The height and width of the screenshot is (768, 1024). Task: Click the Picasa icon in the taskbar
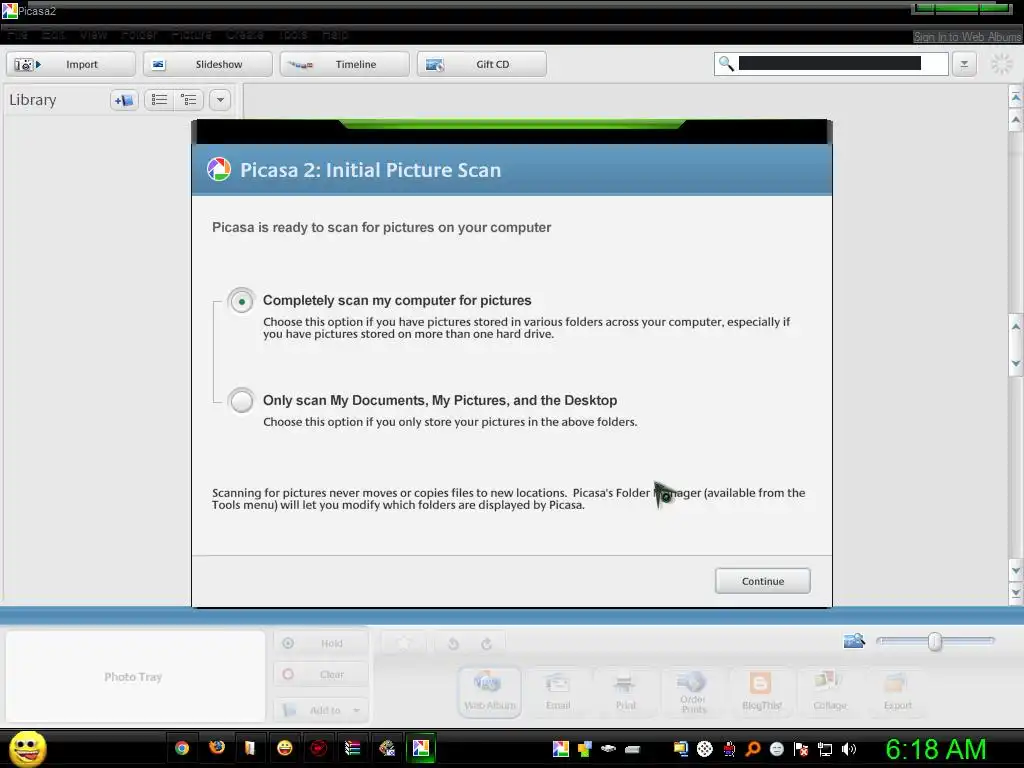pyautogui.click(x=421, y=748)
